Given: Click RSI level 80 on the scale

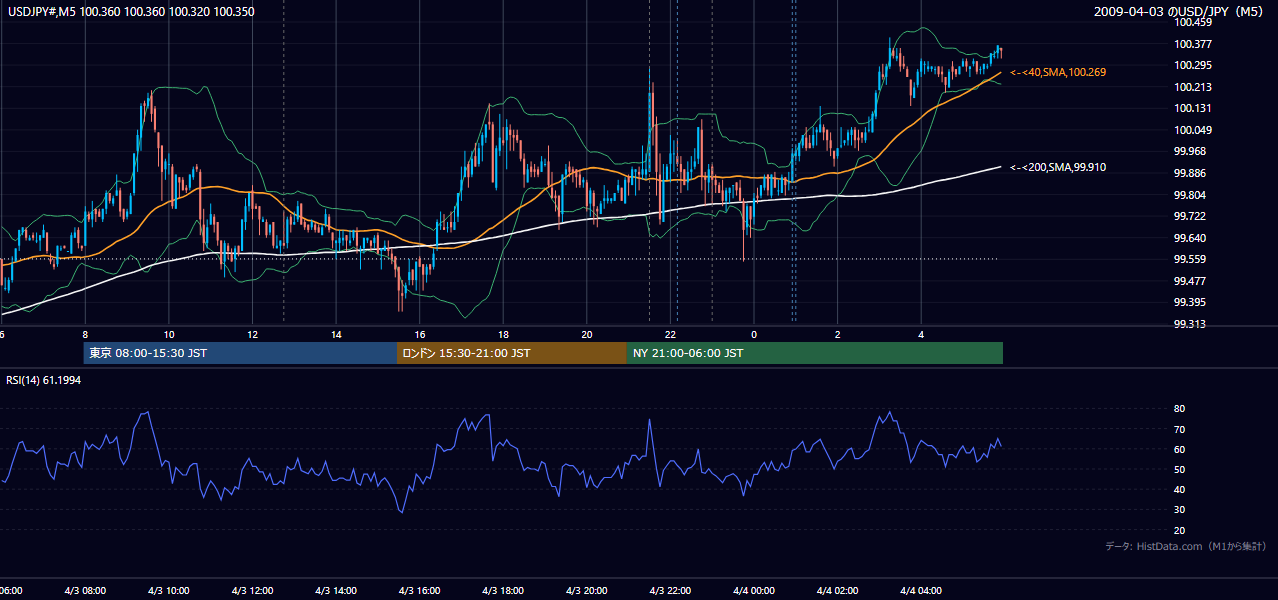Looking at the screenshot, I should [1179, 409].
